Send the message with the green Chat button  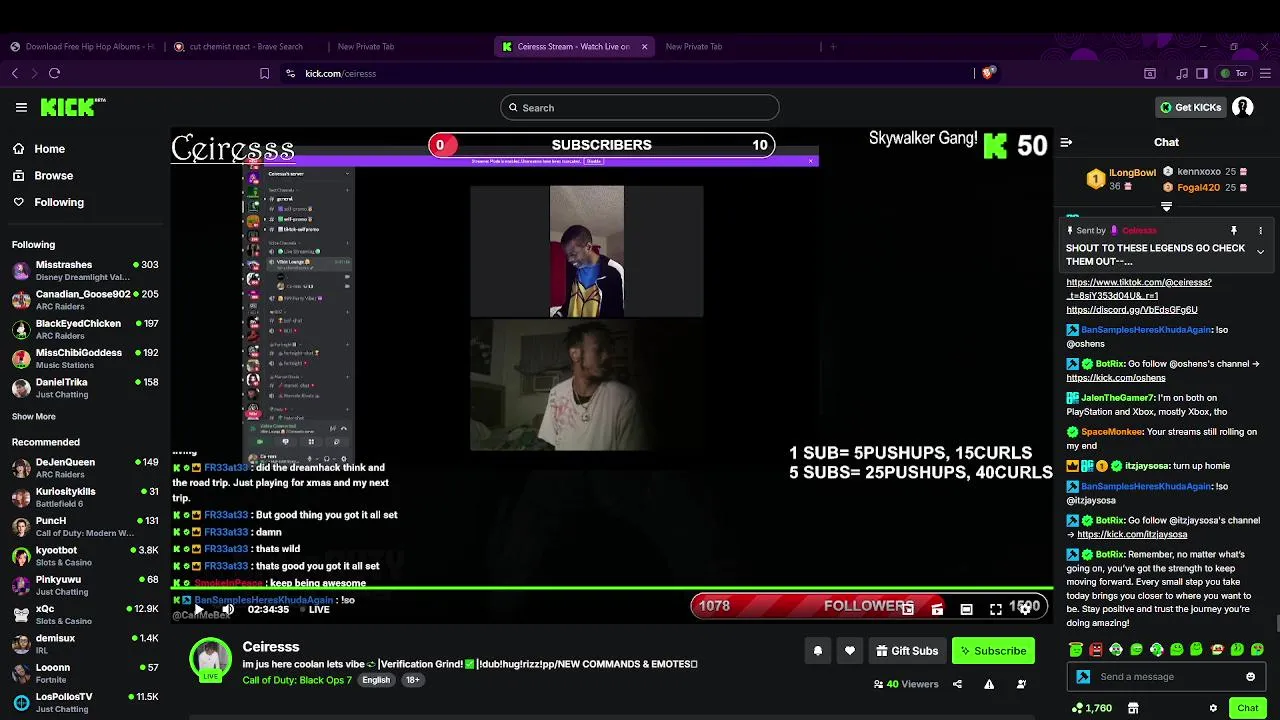1248,708
